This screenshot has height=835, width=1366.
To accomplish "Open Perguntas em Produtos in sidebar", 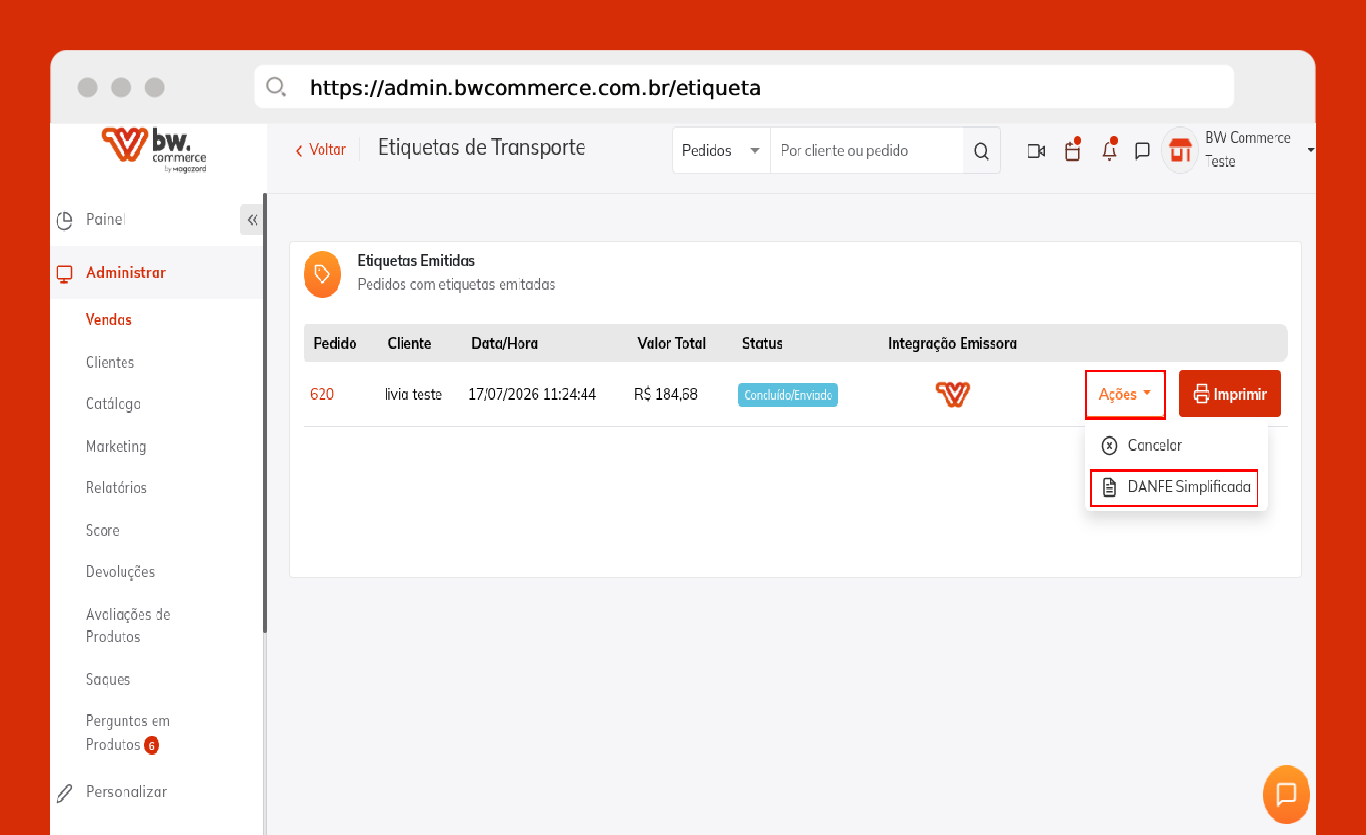I will coord(128,733).
